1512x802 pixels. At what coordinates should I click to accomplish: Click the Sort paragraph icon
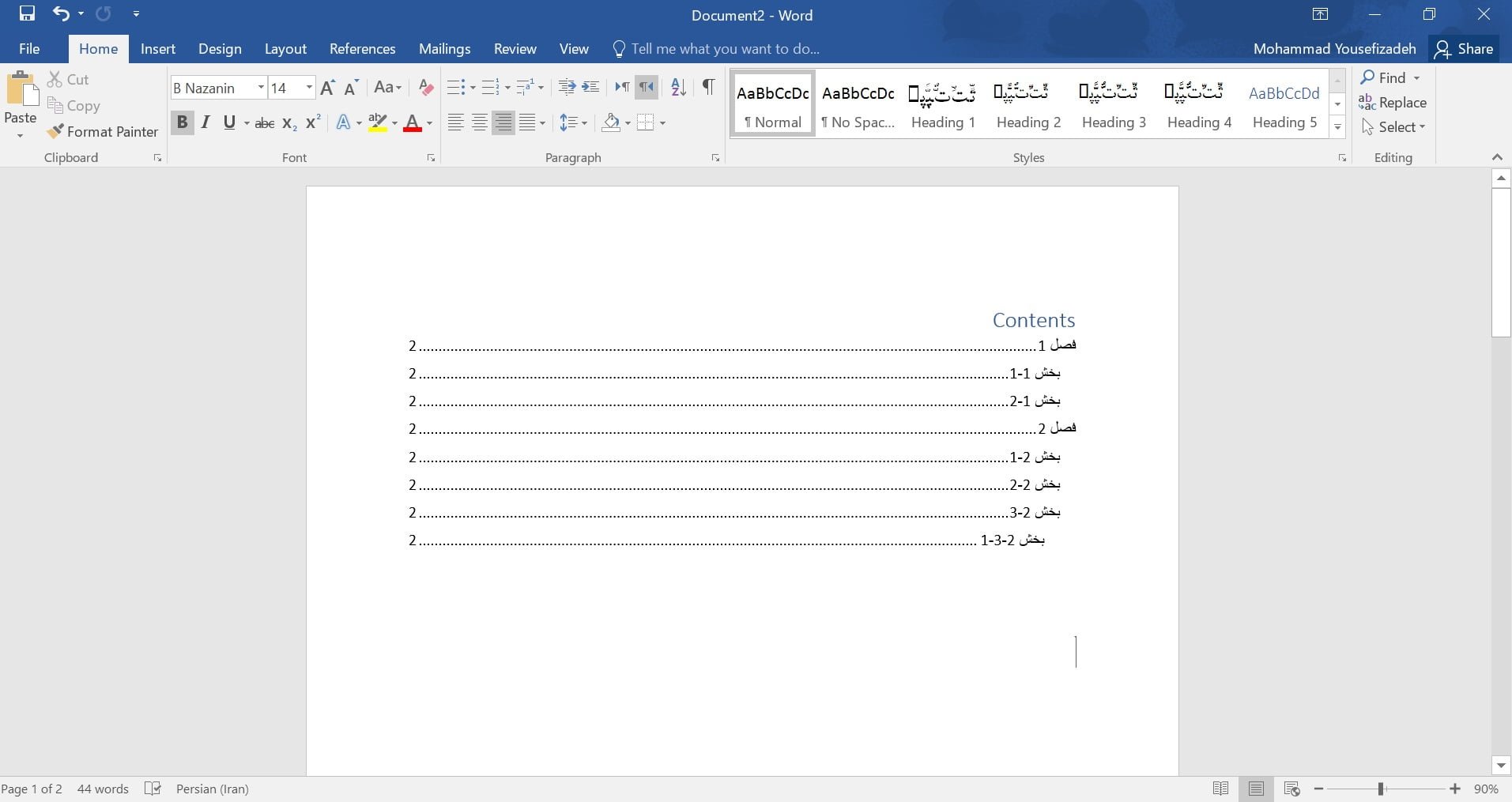coord(678,88)
